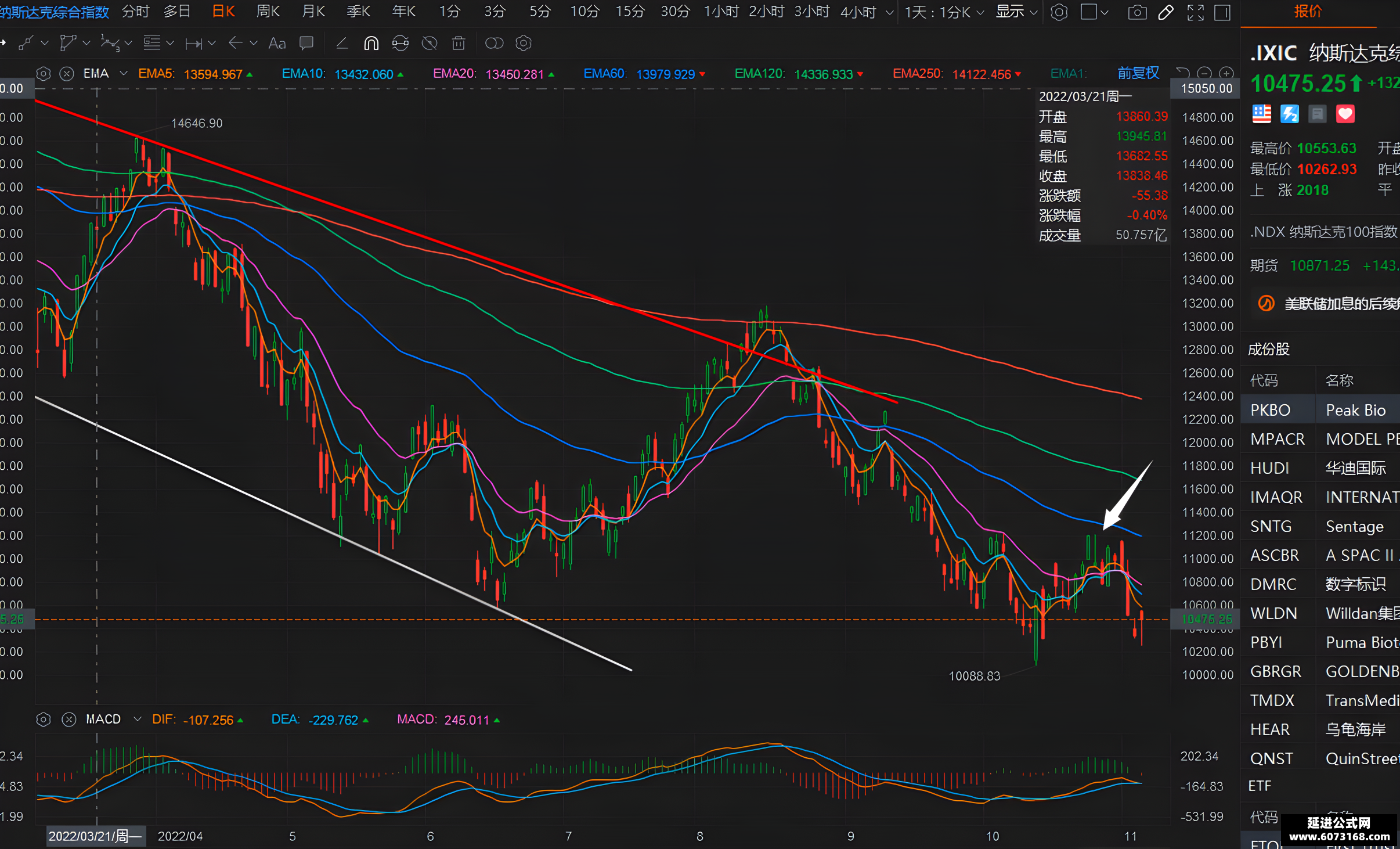The width and height of the screenshot is (1400, 849).
Task: Add index to favorites with heart icon
Action: 1345,114
